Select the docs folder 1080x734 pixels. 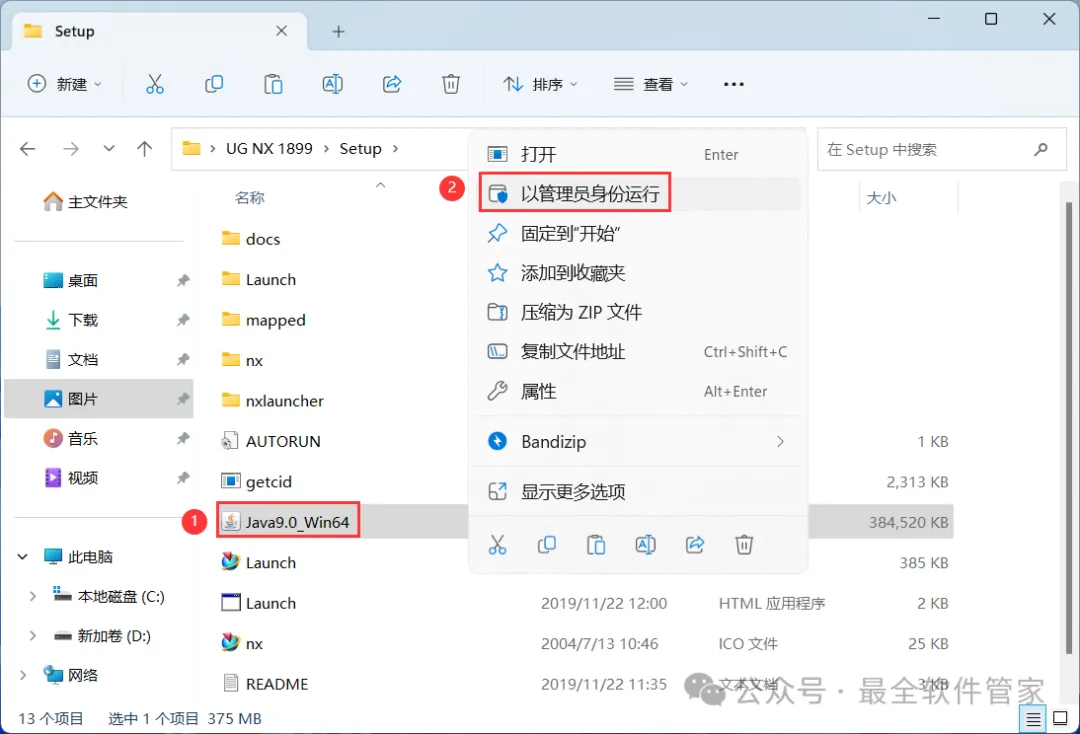(x=251, y=239)
